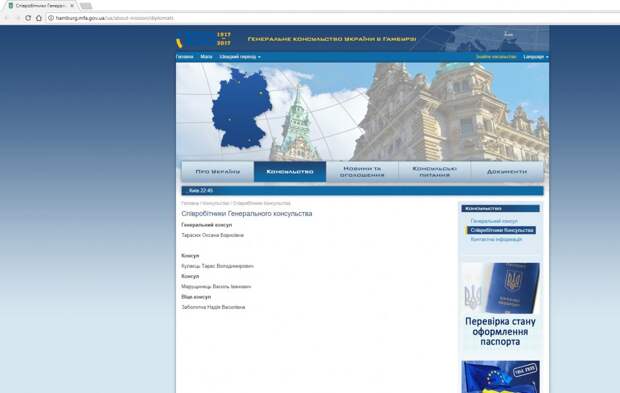
Task: Open Генеральний консул in the sidebar
Action: pos(494,221)
